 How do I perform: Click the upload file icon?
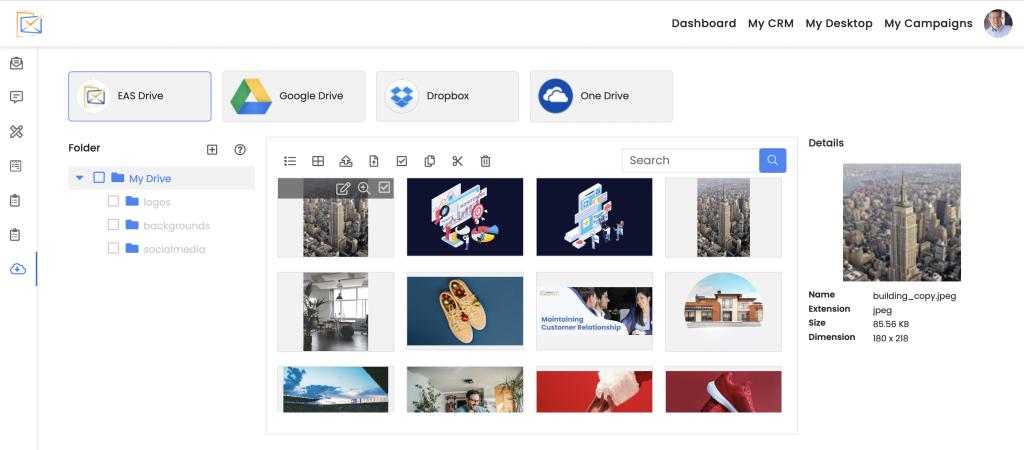pyautogui.click(x=346, y=161)
